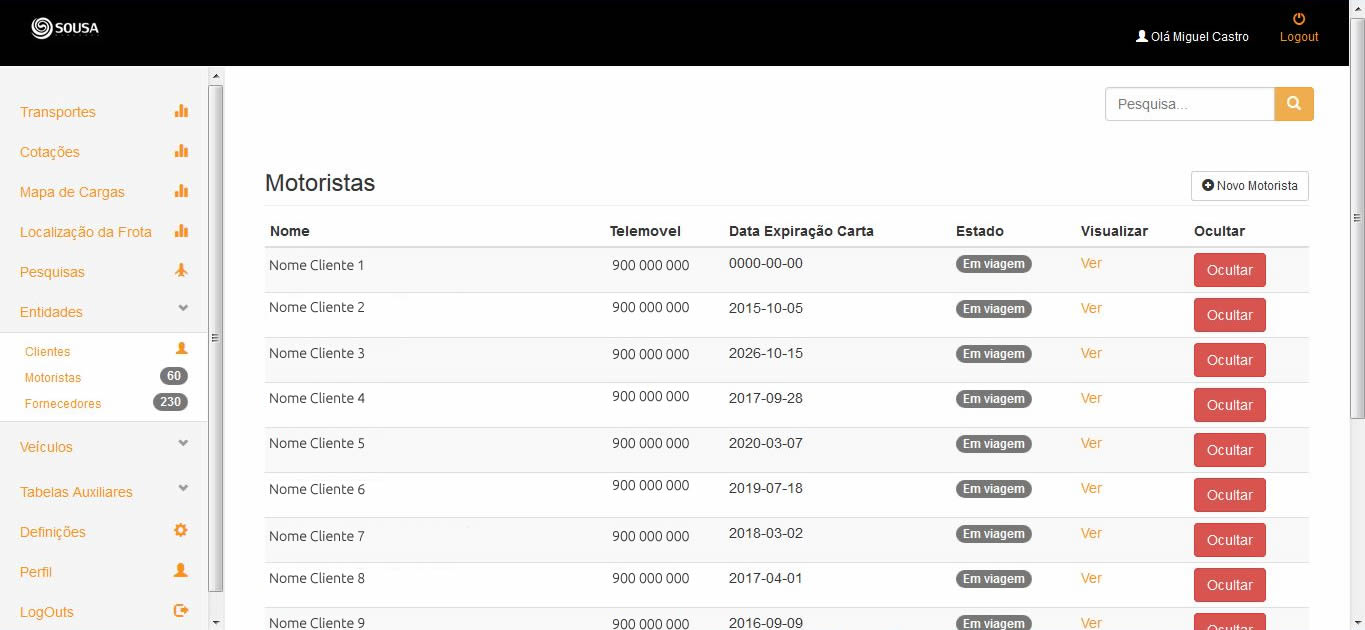Click the Pesquisa search input field
This screenshot has width=1365, height=630.
click(1189, 104)
